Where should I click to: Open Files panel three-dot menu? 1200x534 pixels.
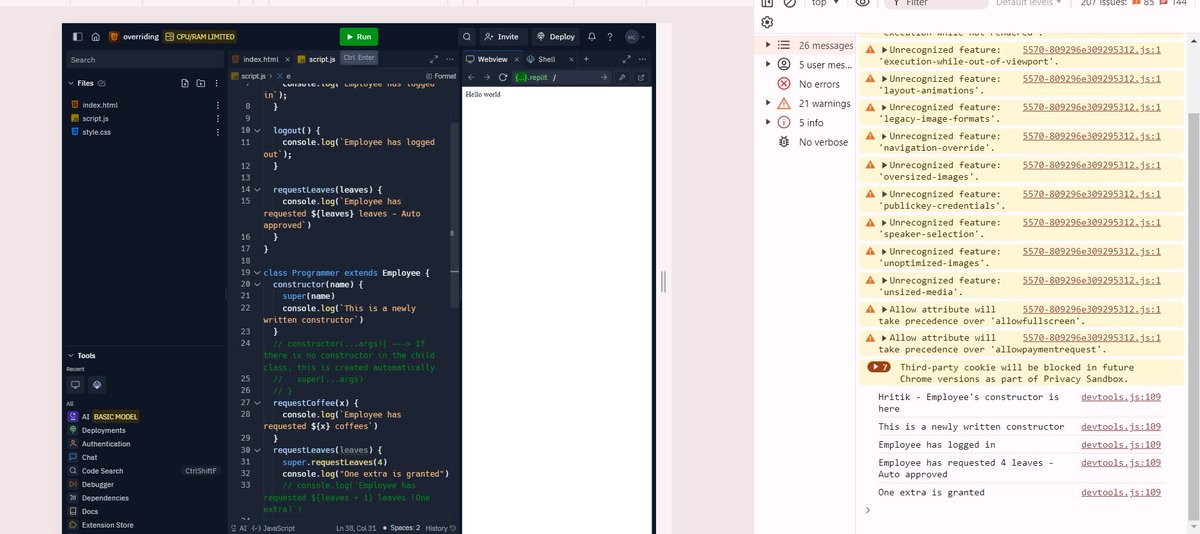[217, 83]
